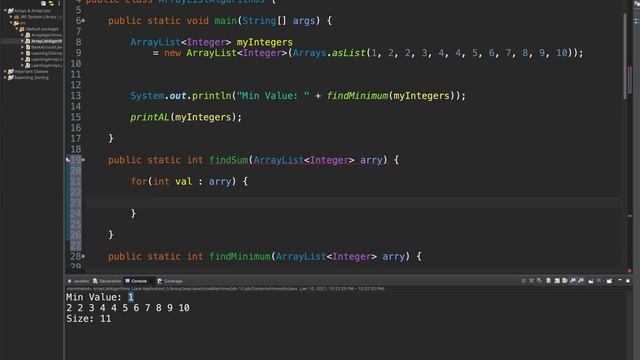Select BankAccount file in the tree

pyautogui.click(x=47, y=47)
